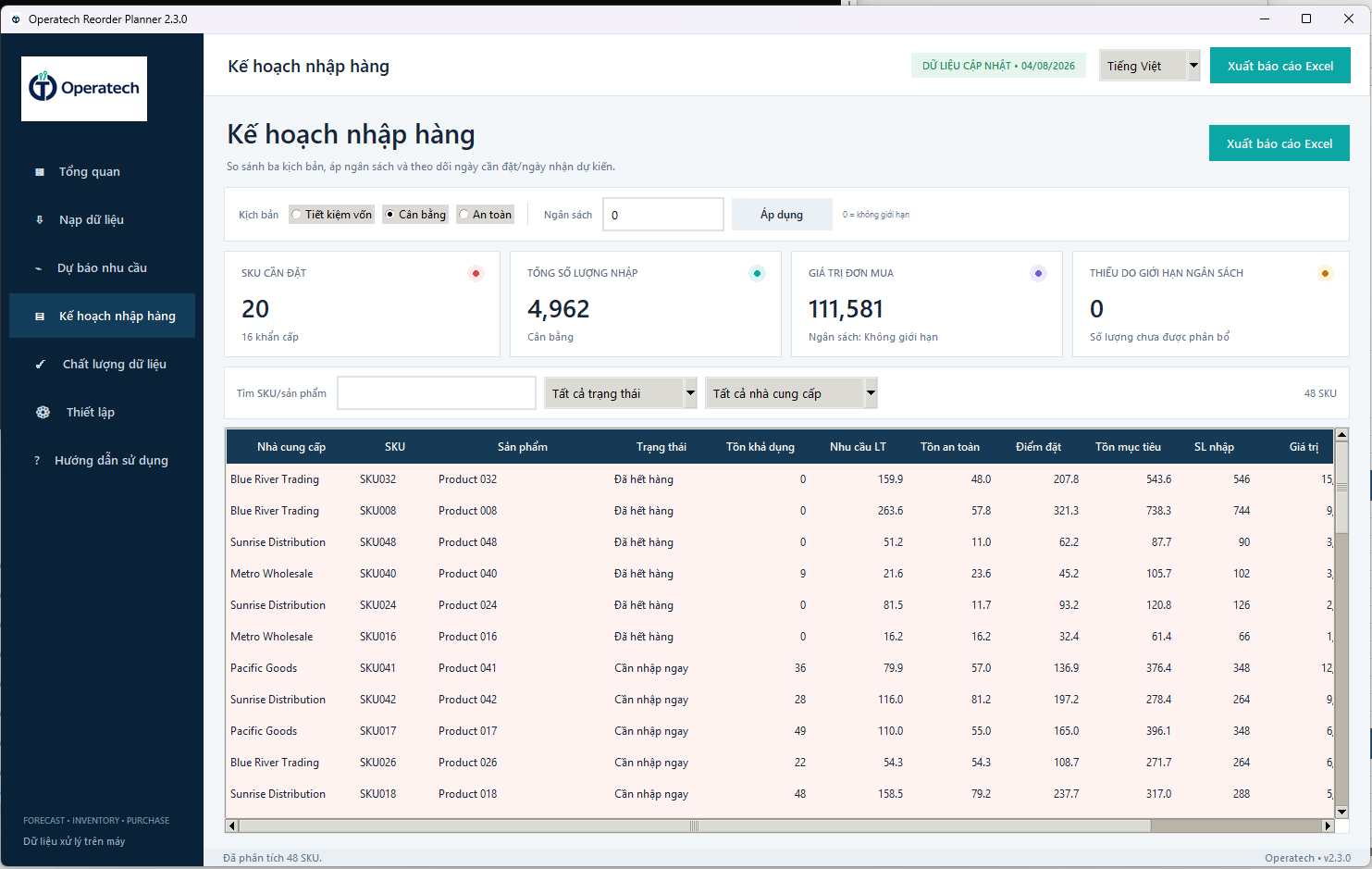Open the Tổng quan page
This screenshot has height=869, width=1372.
tap(102, 172)
